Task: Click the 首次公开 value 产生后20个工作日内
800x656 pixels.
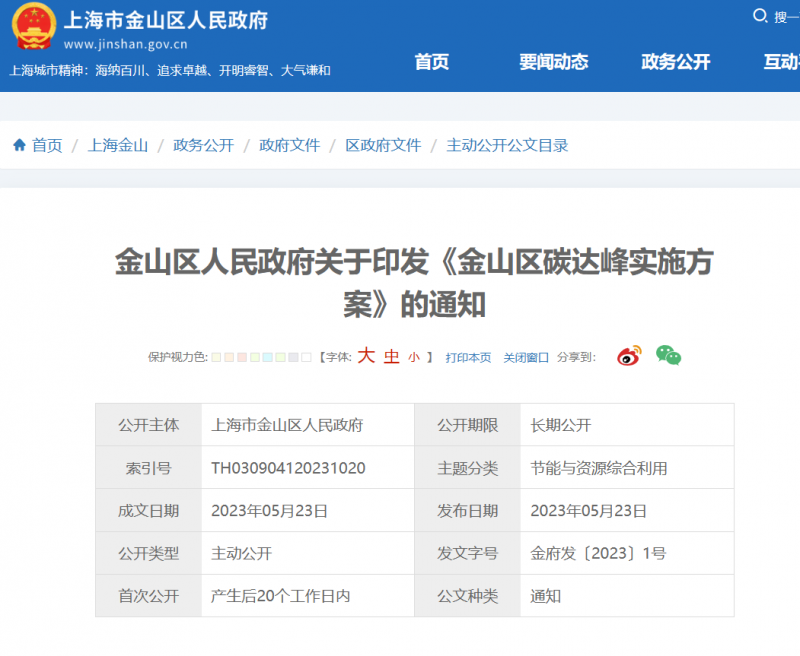Action: [281, 596]
